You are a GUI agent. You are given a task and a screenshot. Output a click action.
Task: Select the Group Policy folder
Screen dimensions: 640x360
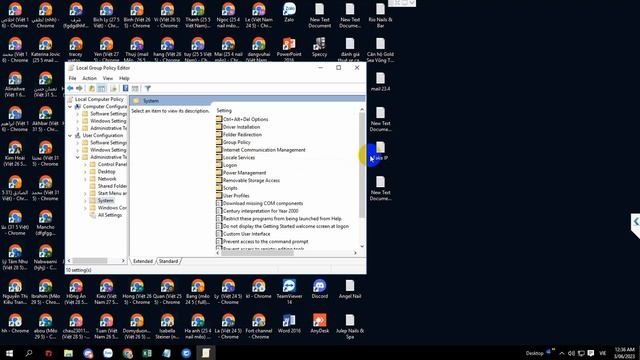click(x=233, y=142)
